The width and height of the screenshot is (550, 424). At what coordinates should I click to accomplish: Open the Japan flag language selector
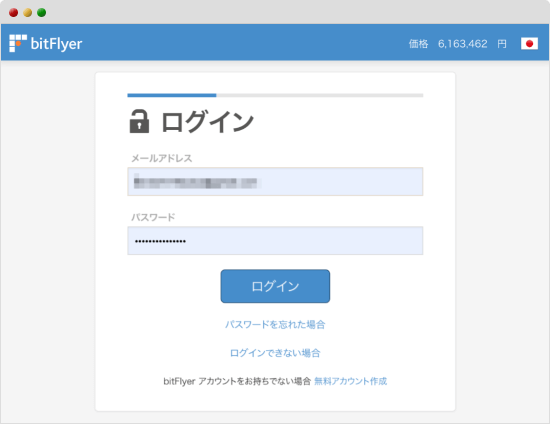point(529,43)
